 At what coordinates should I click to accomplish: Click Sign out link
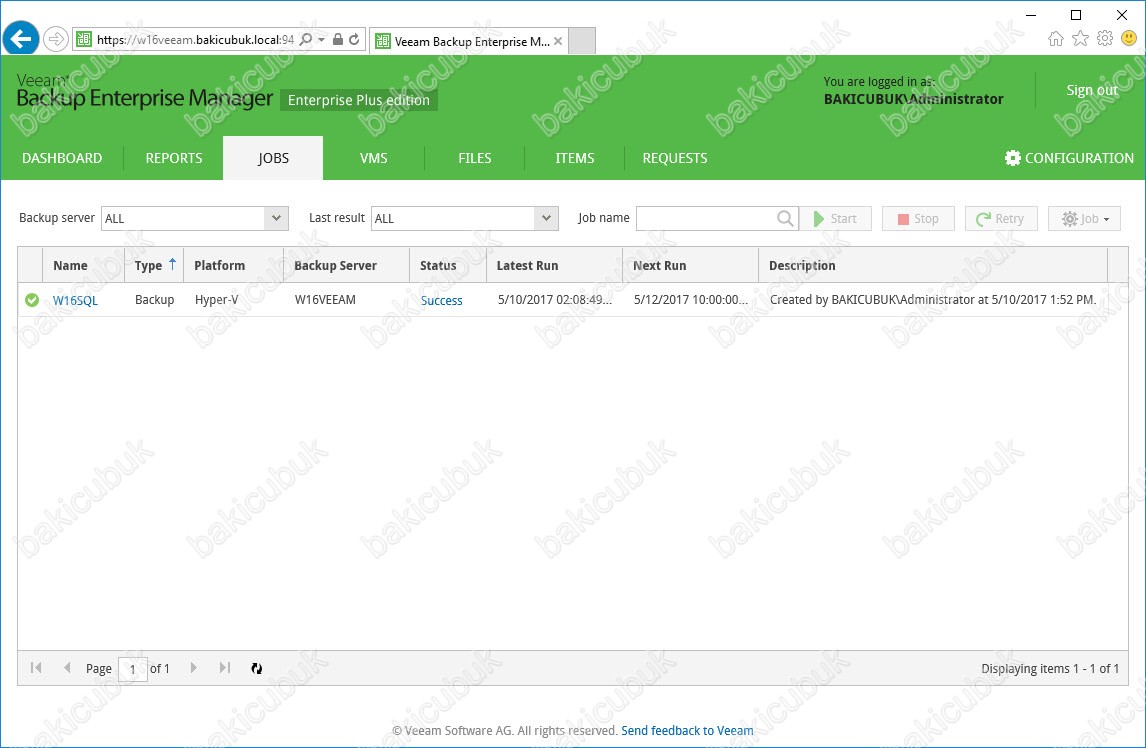point(1092,90)
